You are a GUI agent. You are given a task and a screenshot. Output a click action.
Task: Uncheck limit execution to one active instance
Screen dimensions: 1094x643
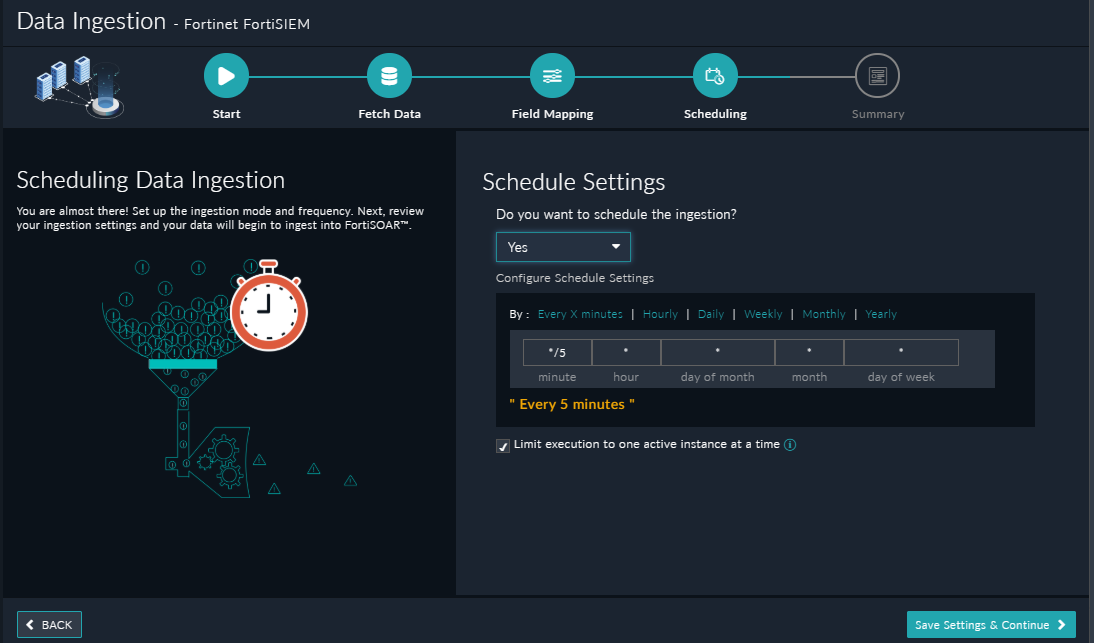pos(503,445)
